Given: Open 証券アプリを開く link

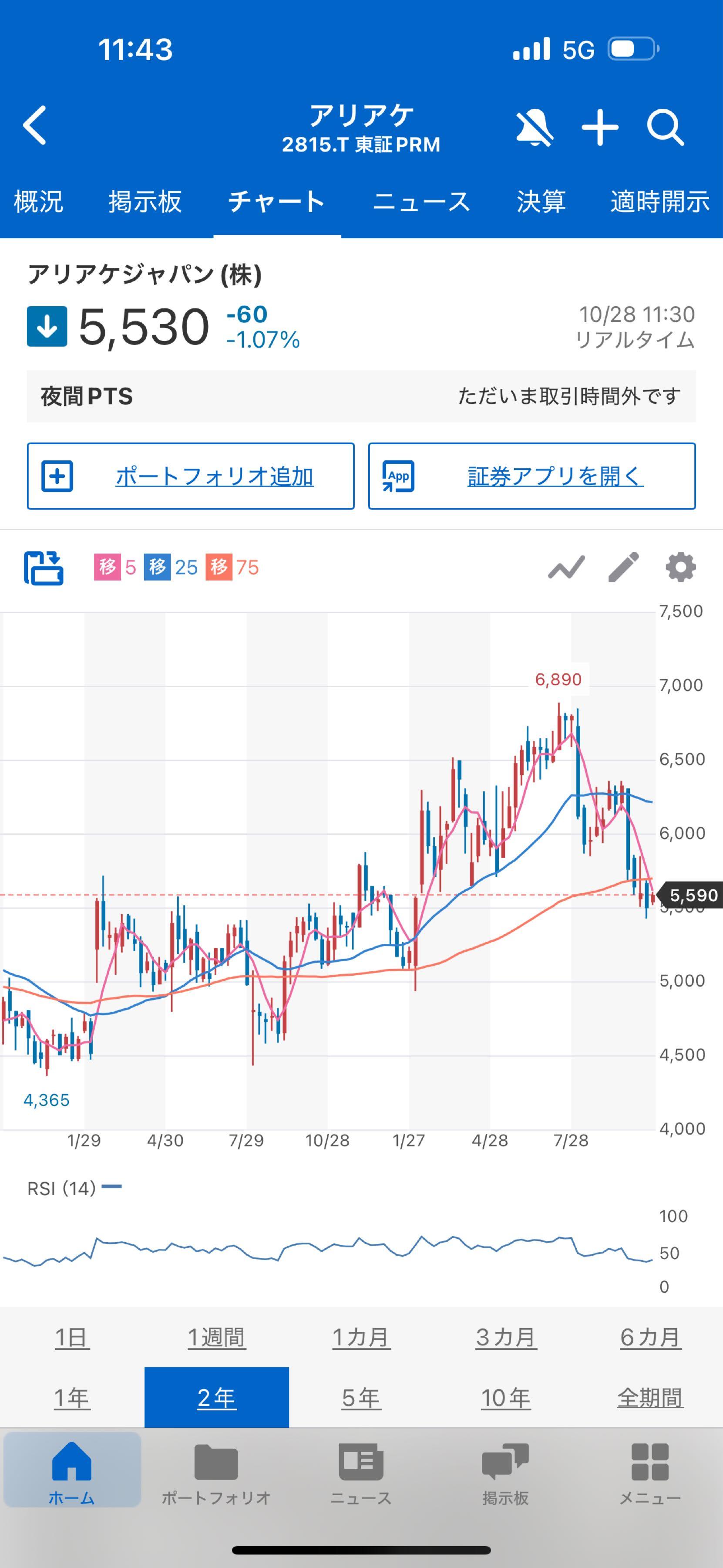Looking at the screenshot, I should click(x=531, y=476).
